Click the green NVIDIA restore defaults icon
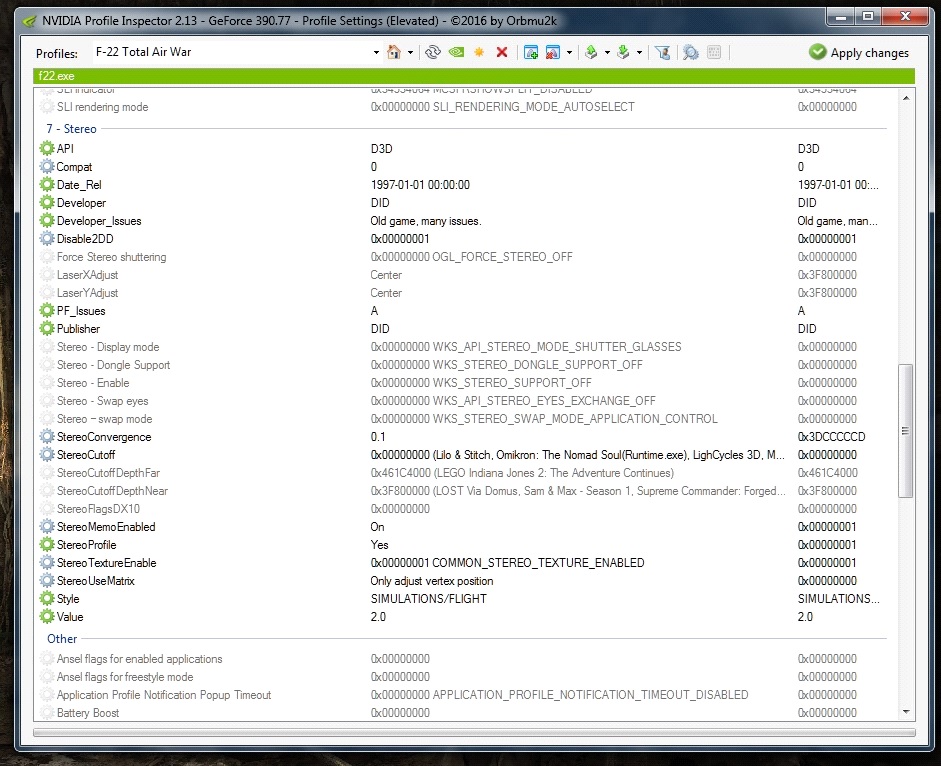941x766 pixels. point(456,52)
